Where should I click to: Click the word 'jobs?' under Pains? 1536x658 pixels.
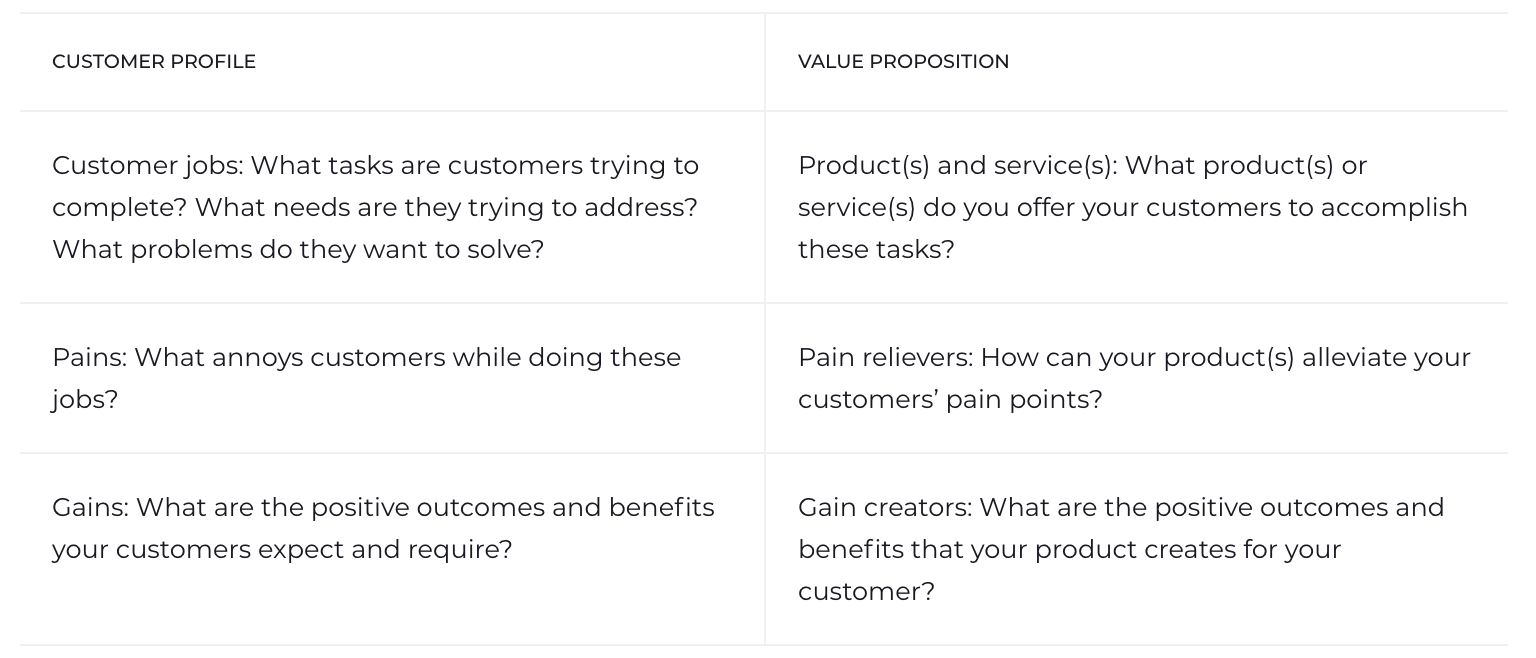pos(85,399)
